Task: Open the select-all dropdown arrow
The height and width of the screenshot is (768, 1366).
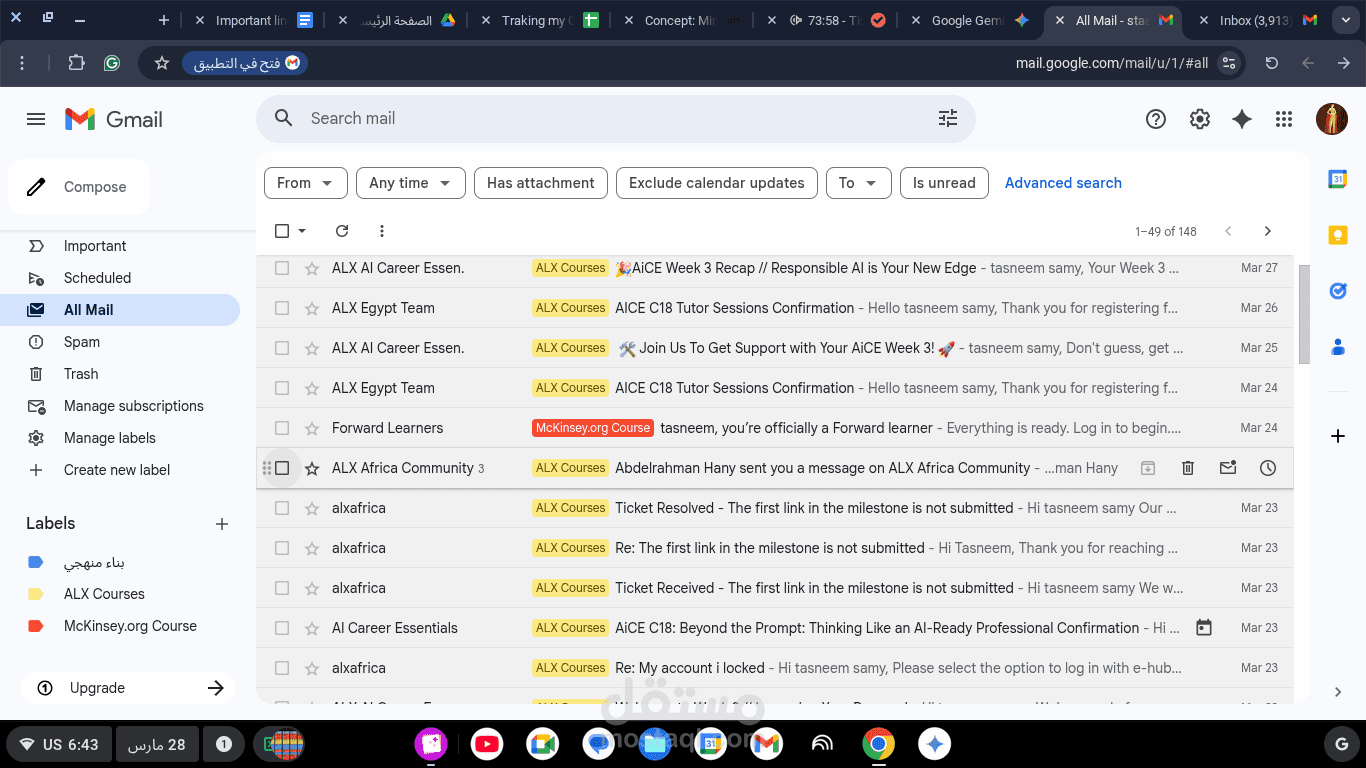Action: click(x=303, y=231)
